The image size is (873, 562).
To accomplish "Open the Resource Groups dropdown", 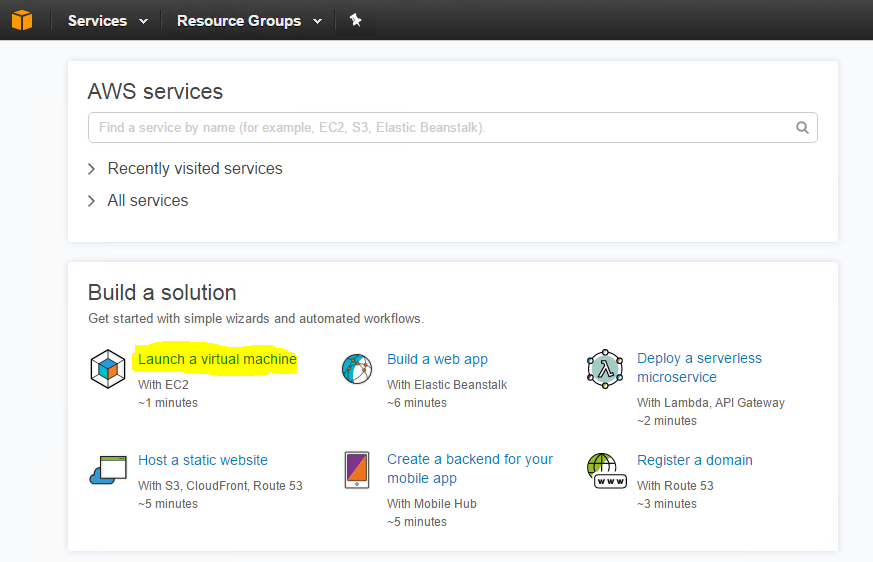I will 249,21.
